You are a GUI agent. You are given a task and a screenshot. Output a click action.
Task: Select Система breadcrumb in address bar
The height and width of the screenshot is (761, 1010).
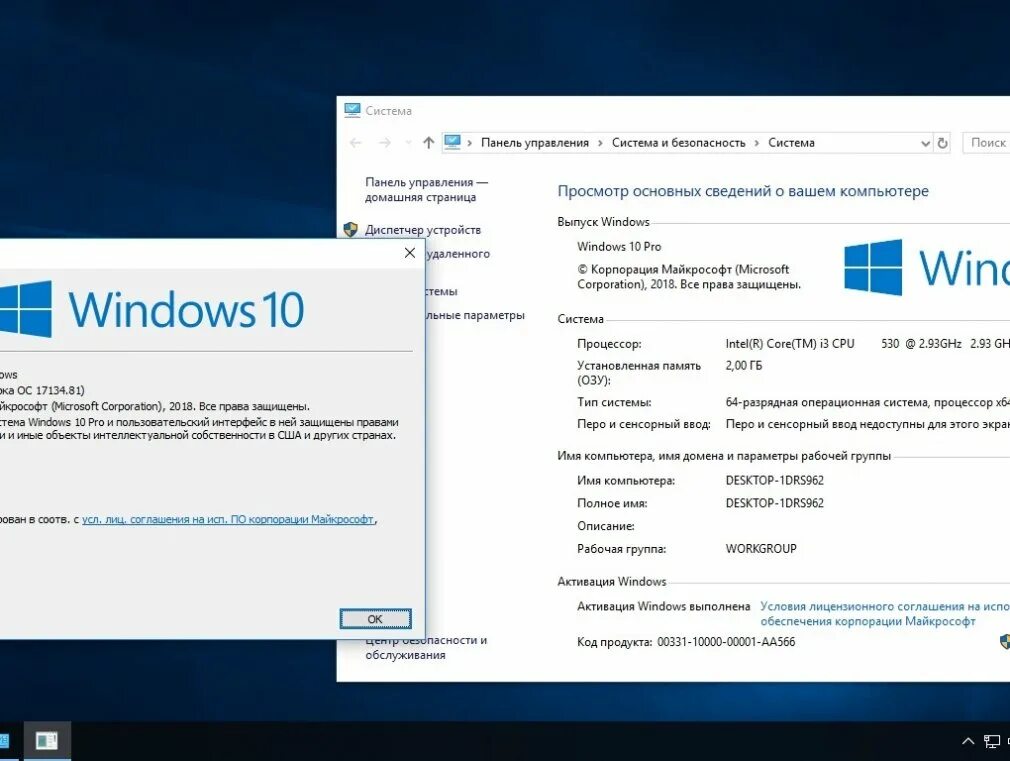click(x=791, y=143)
